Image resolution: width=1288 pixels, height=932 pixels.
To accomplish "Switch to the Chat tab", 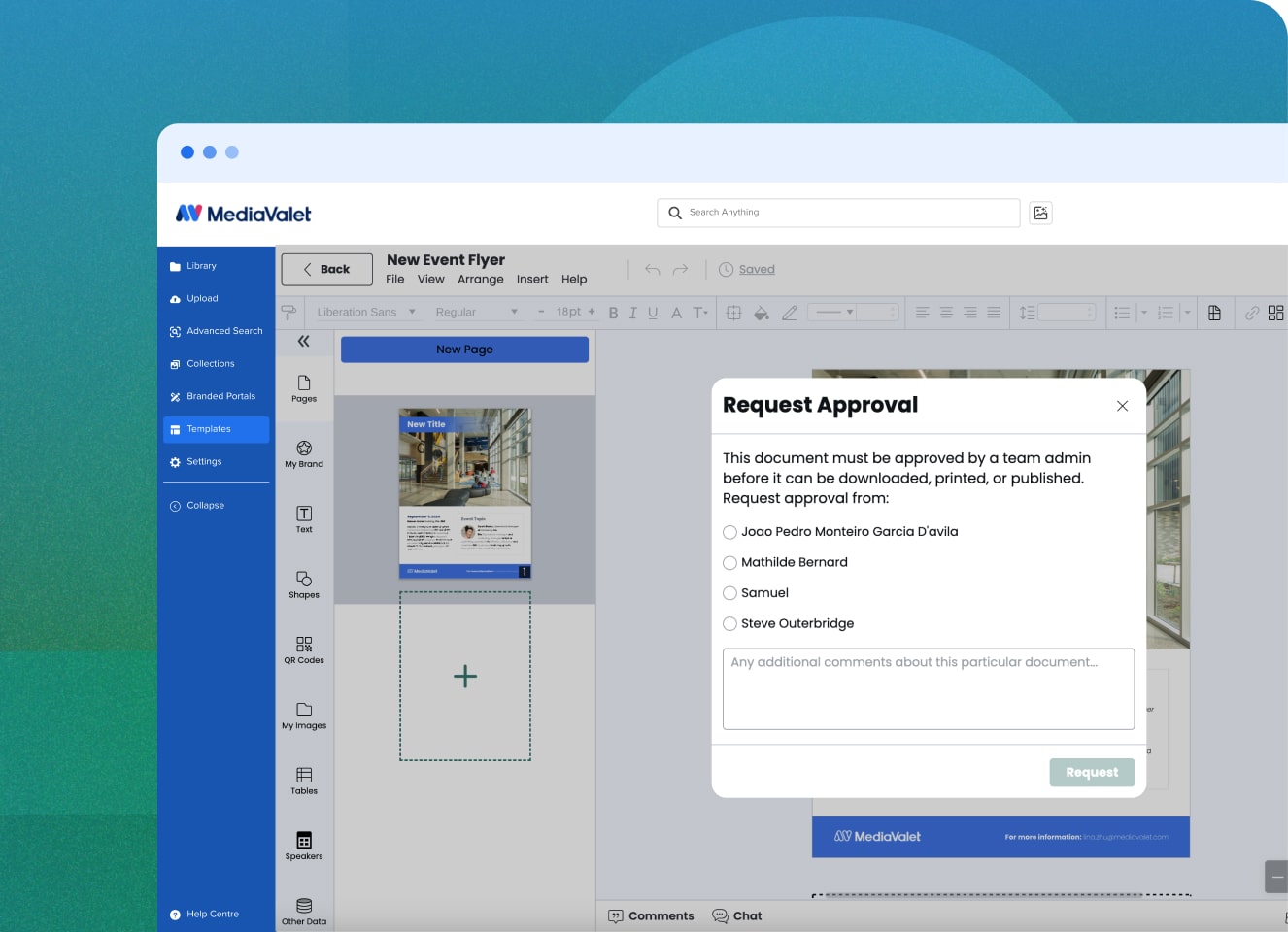I will 737,915.
